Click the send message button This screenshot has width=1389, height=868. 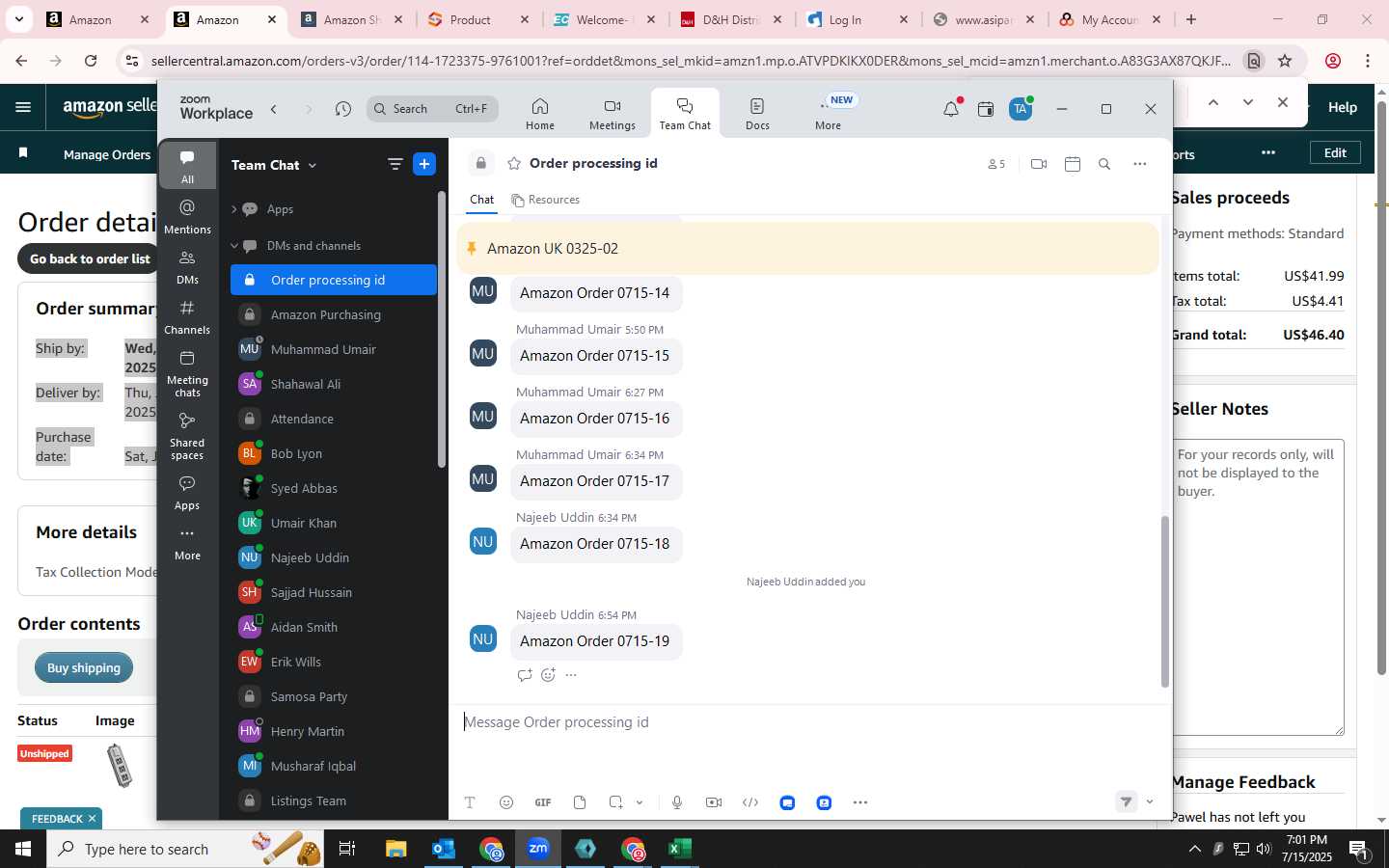(x=1126, y=801)
